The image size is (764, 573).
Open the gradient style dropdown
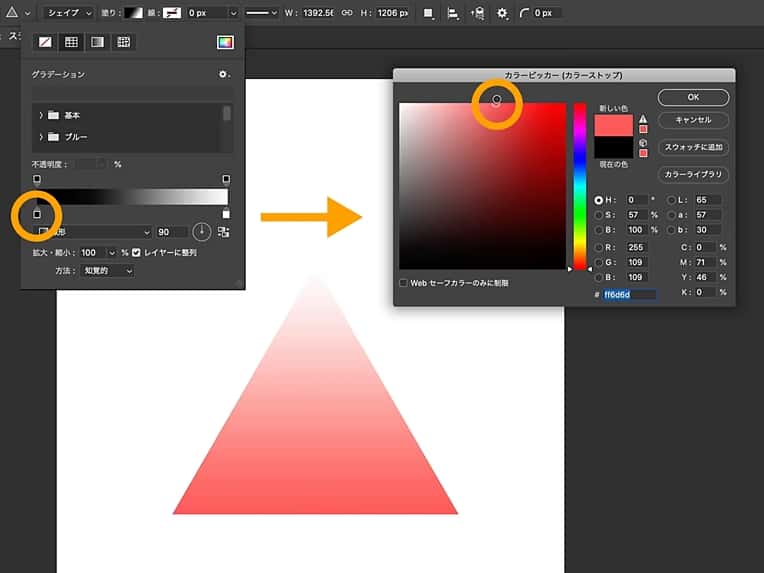point(93,232)
